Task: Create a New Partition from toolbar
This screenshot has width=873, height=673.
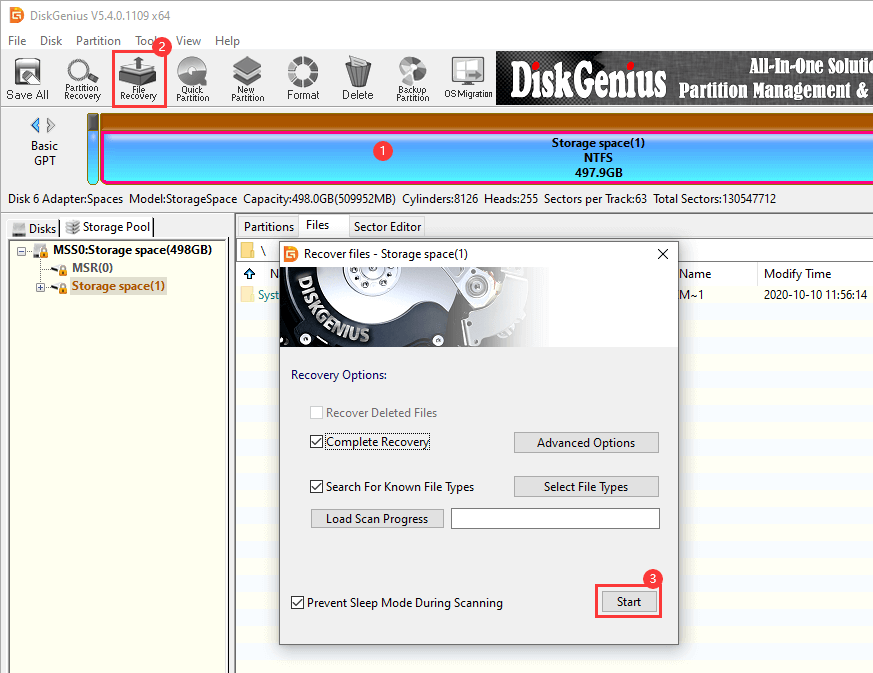Action: 247,78
